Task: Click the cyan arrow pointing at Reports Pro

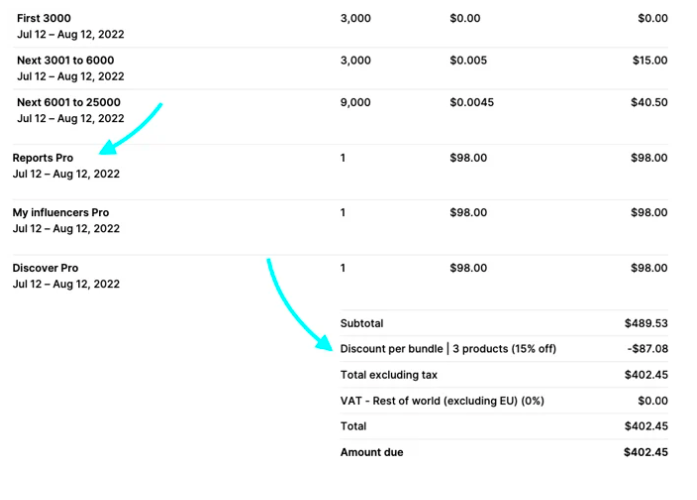Action: pyautogui.click(x=129, y=129)
